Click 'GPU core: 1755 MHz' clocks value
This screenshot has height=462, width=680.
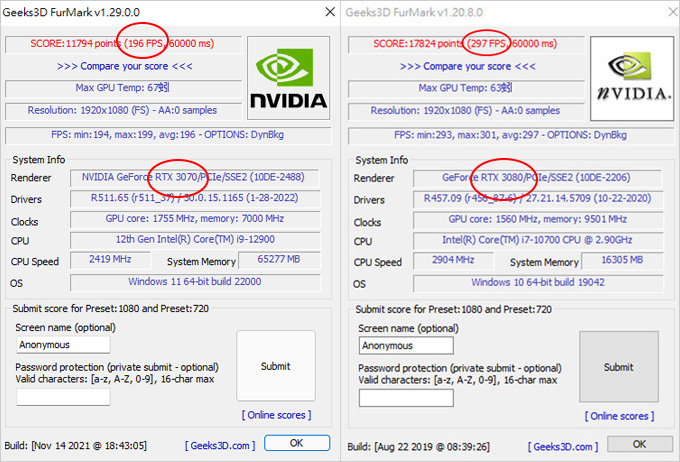tap(195, 219)
